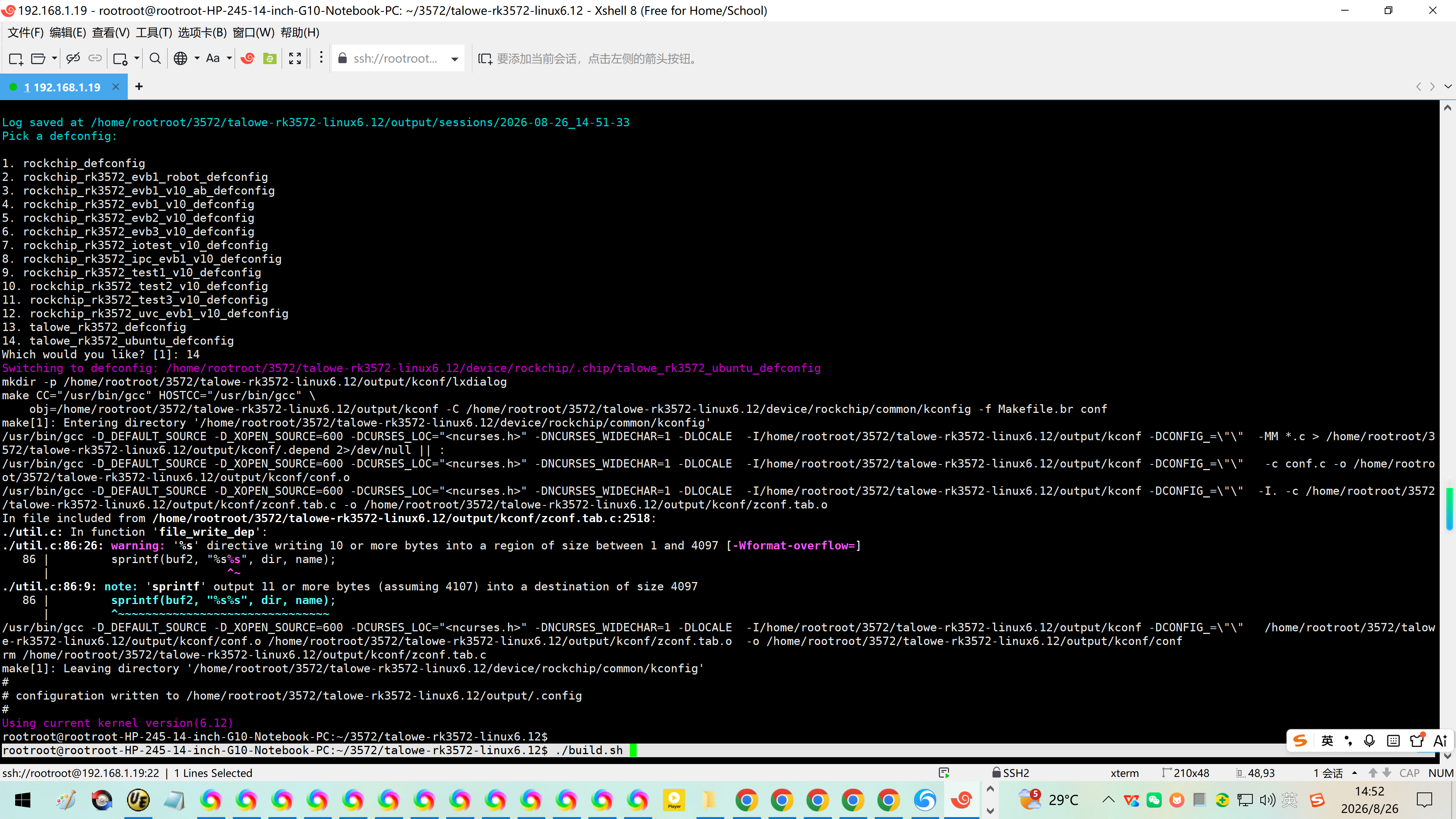The height and width of the screenshot is (819, 1456).
Task: Open the toolbar three-dot overflow menu
Action: (321, 58)
